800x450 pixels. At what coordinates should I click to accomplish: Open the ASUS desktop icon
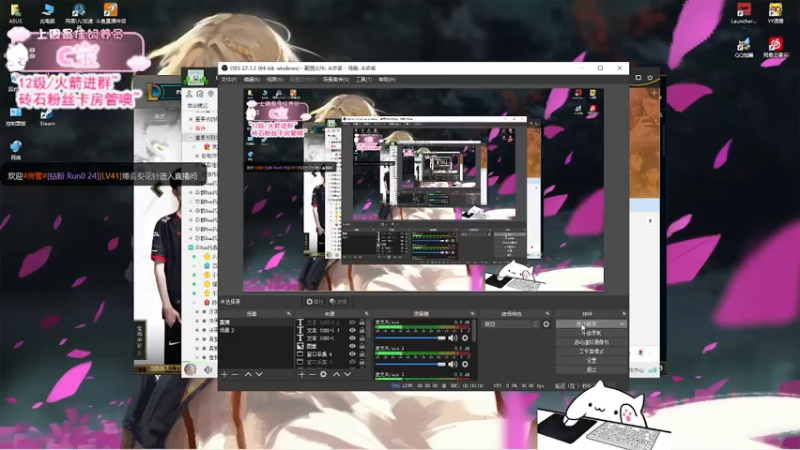[x=15, y=14]
